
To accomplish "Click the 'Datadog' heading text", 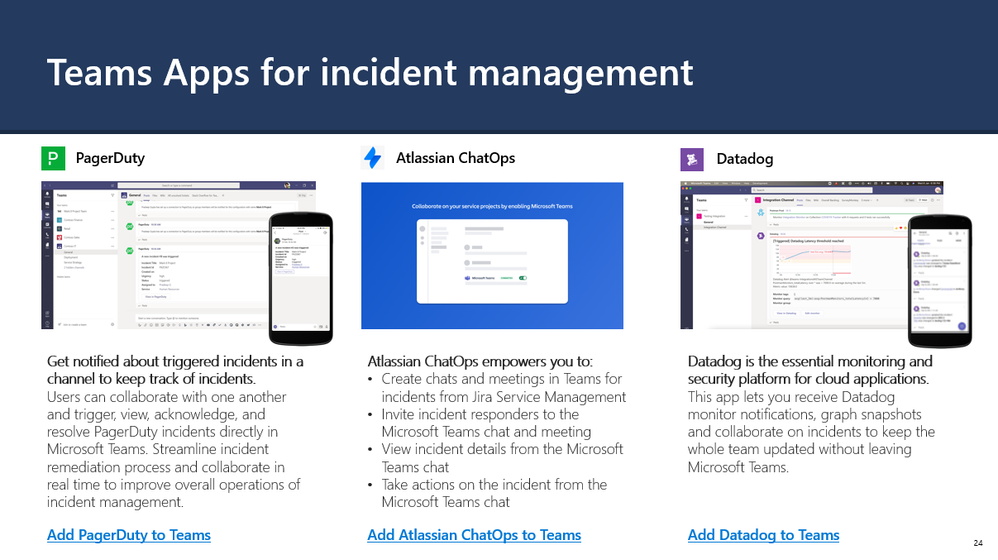I will (x=745, y=158).
